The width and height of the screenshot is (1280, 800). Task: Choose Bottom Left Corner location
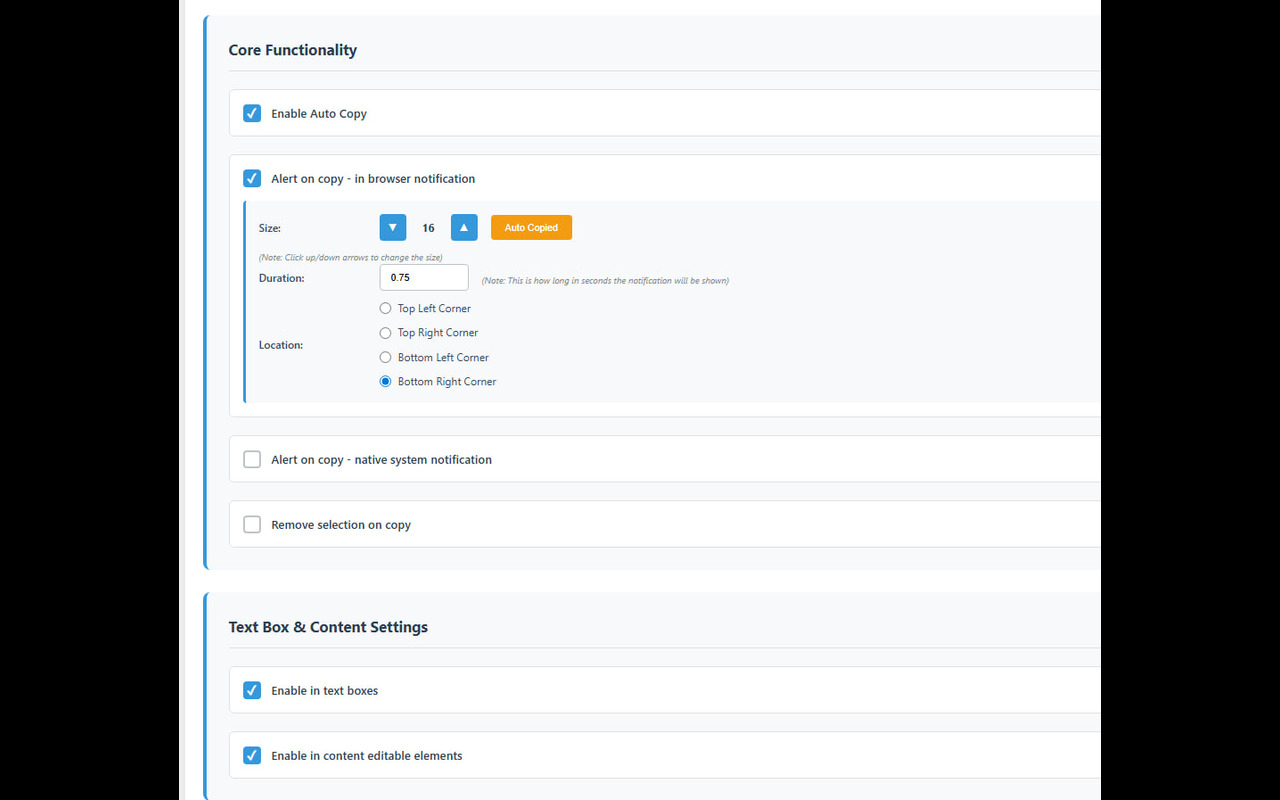coord(385,357)
